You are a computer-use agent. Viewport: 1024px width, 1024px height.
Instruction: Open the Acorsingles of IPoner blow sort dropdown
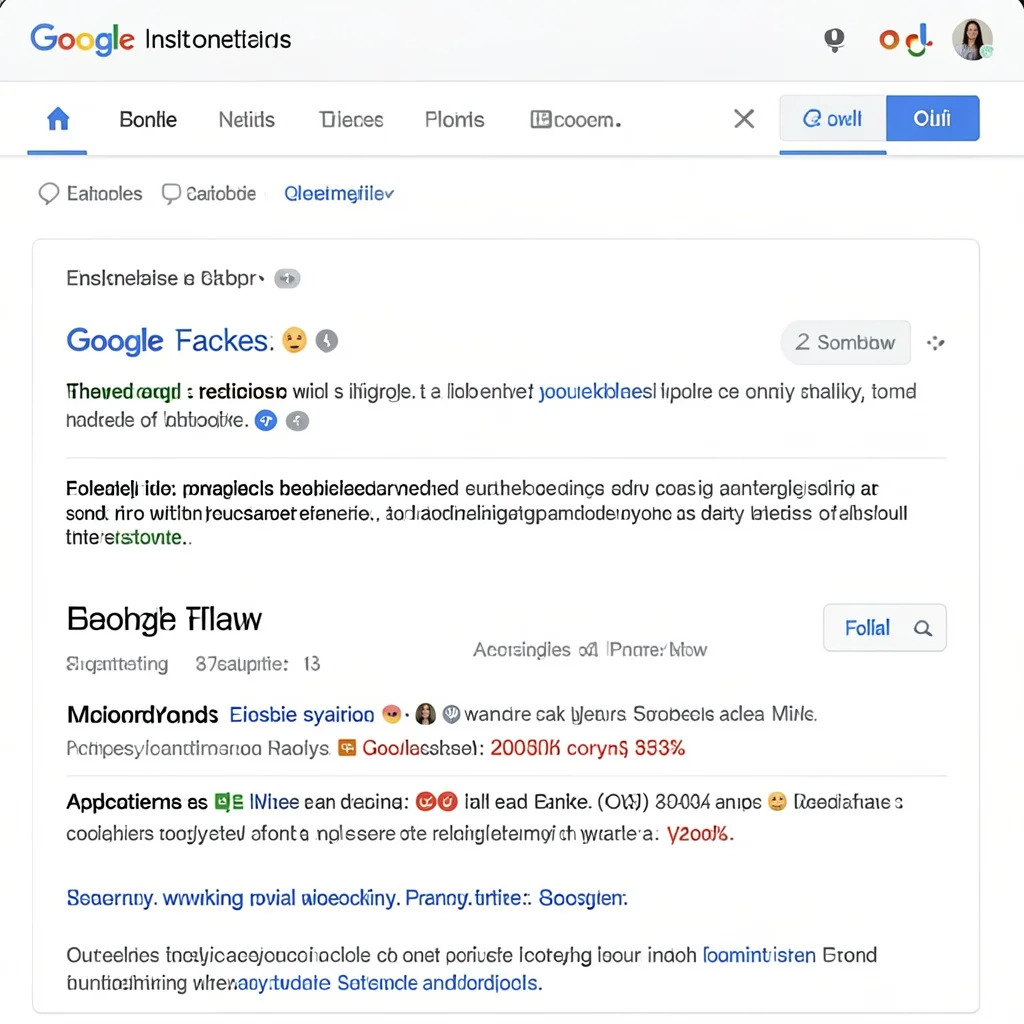(x=590, y=649)
